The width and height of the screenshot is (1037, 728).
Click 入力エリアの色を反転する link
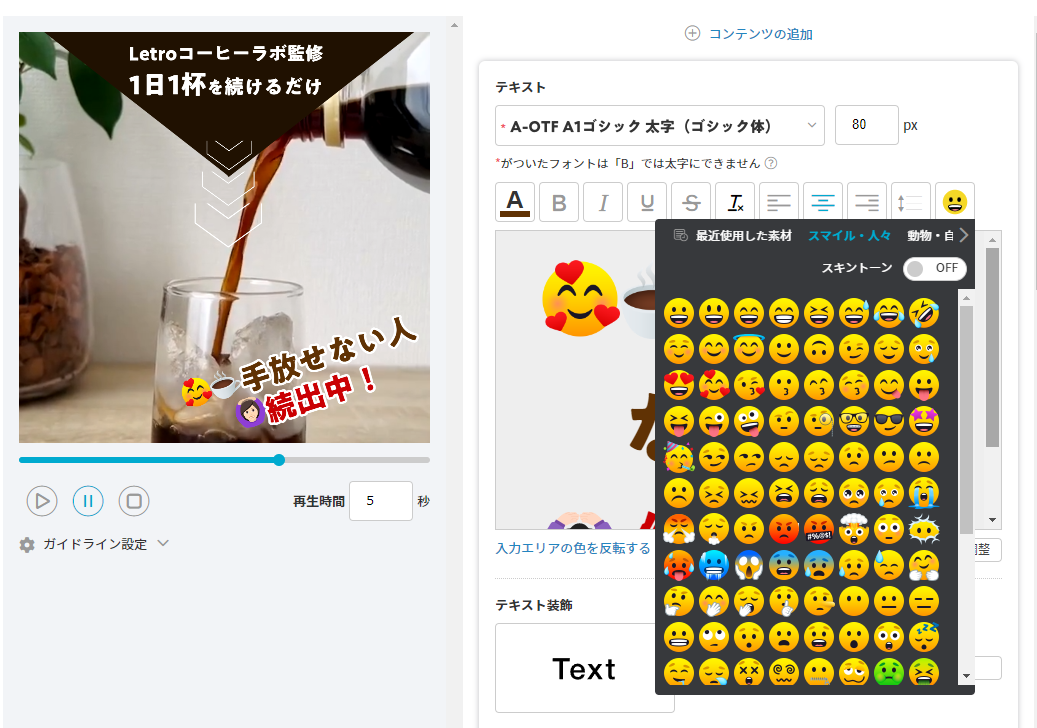pyautogui.click(x=573, y=548)
